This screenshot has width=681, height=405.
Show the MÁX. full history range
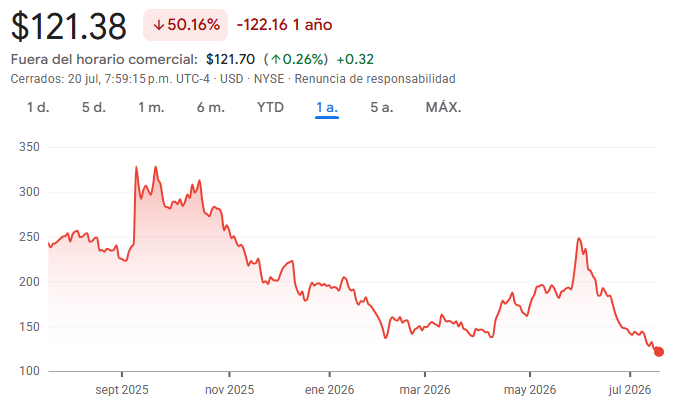pos(443,107)
